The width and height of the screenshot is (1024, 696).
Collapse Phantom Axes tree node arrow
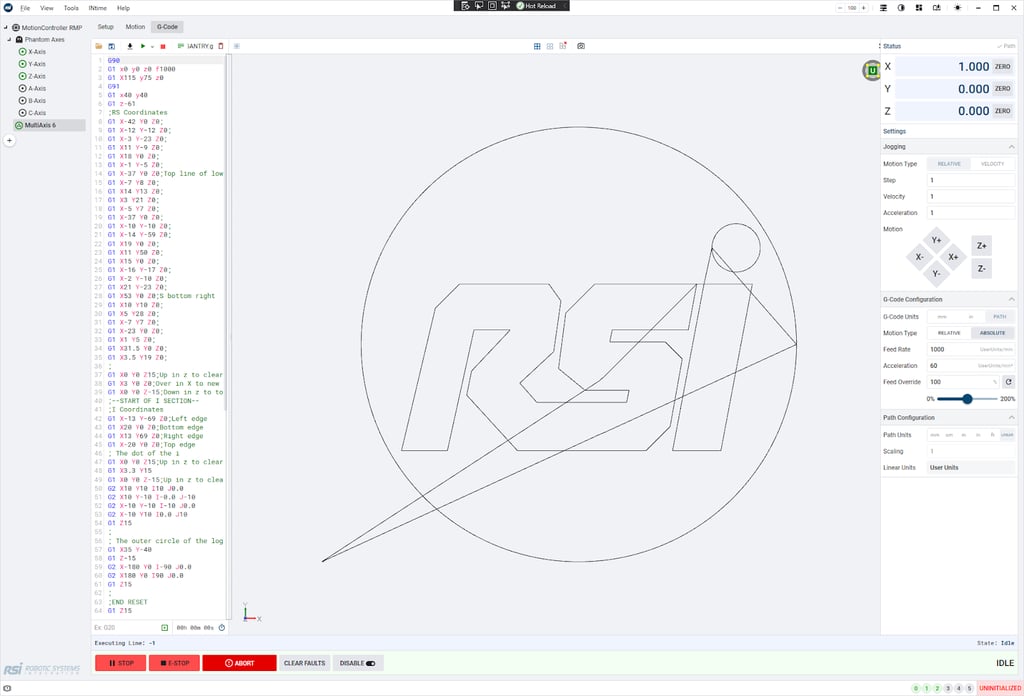(x=10, y=40)
